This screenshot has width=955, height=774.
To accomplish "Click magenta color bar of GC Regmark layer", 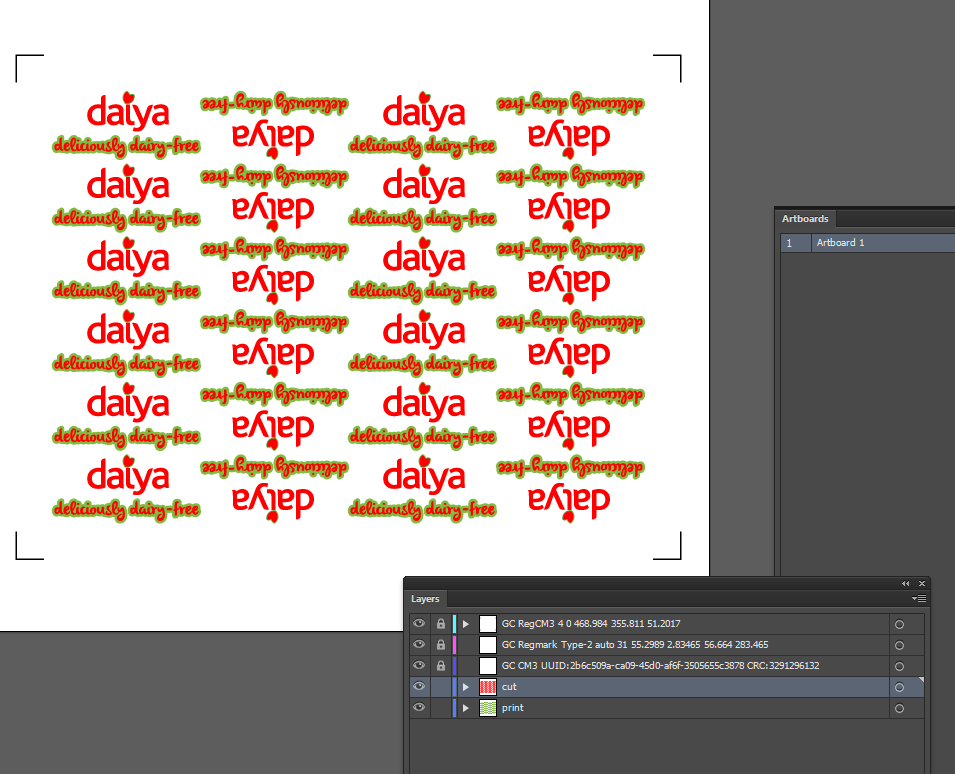I will tap(454, 644).
